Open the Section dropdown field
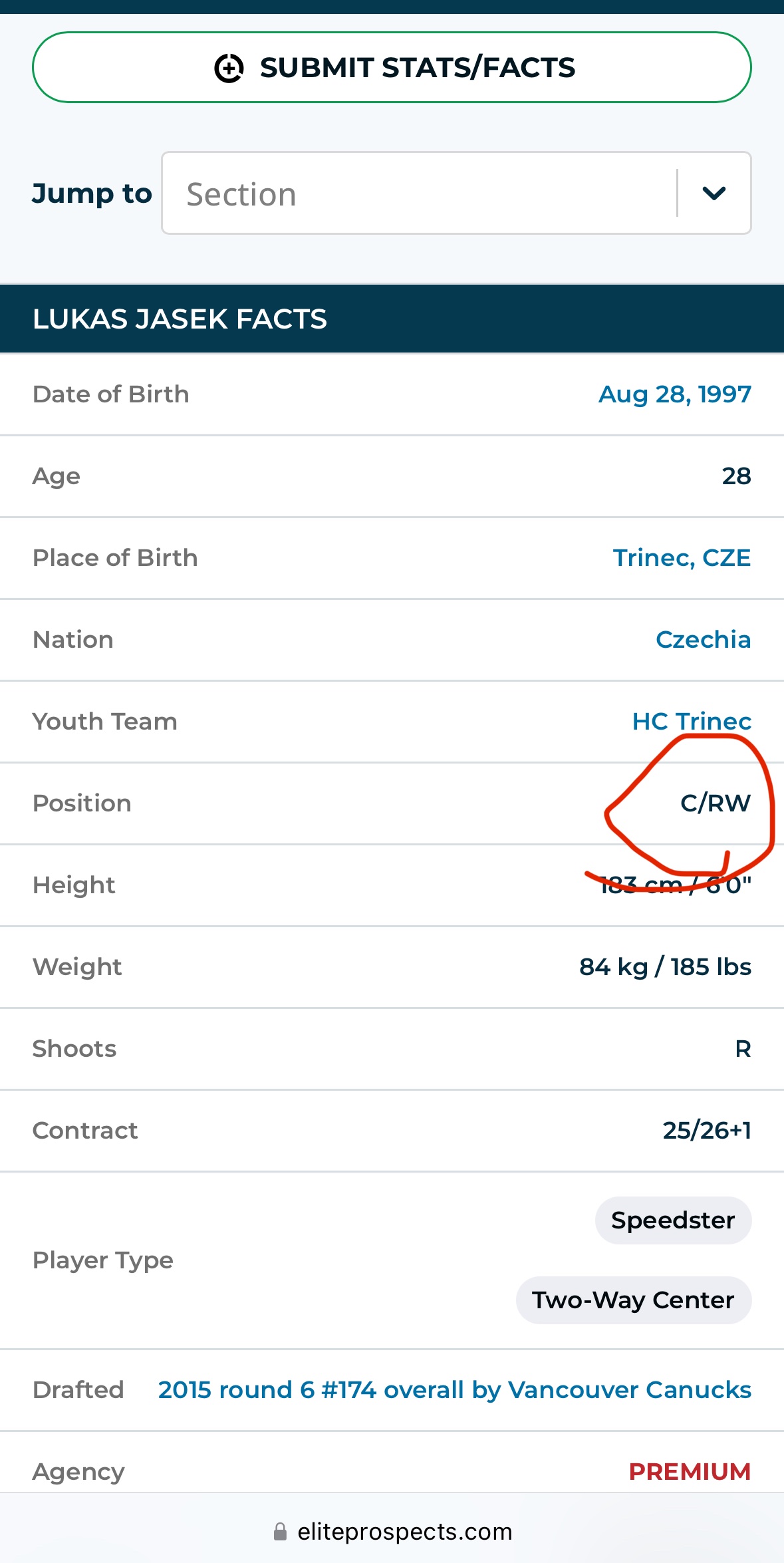This screenshot has width=784, height=1563. [419, 194]
